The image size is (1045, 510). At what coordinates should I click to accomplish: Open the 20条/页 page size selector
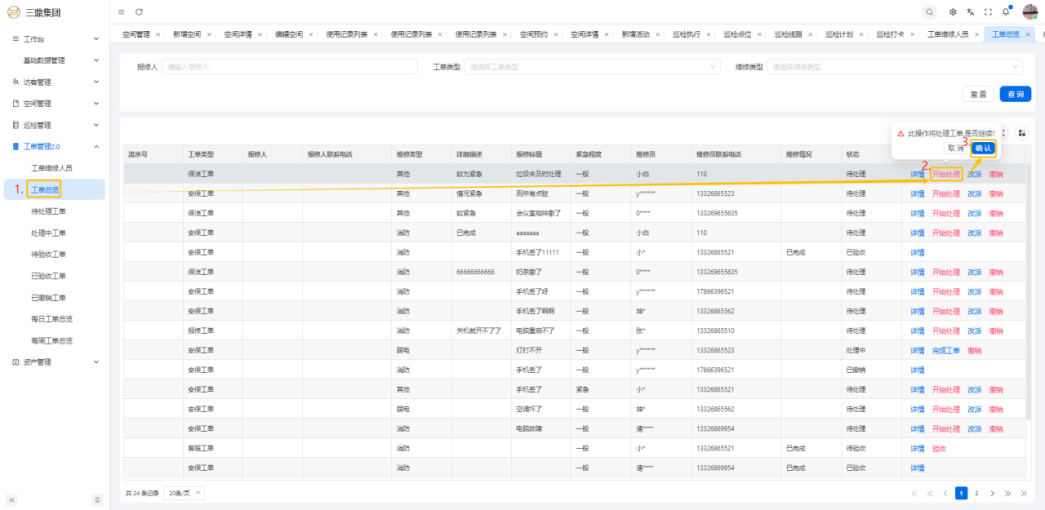point(185,493)
